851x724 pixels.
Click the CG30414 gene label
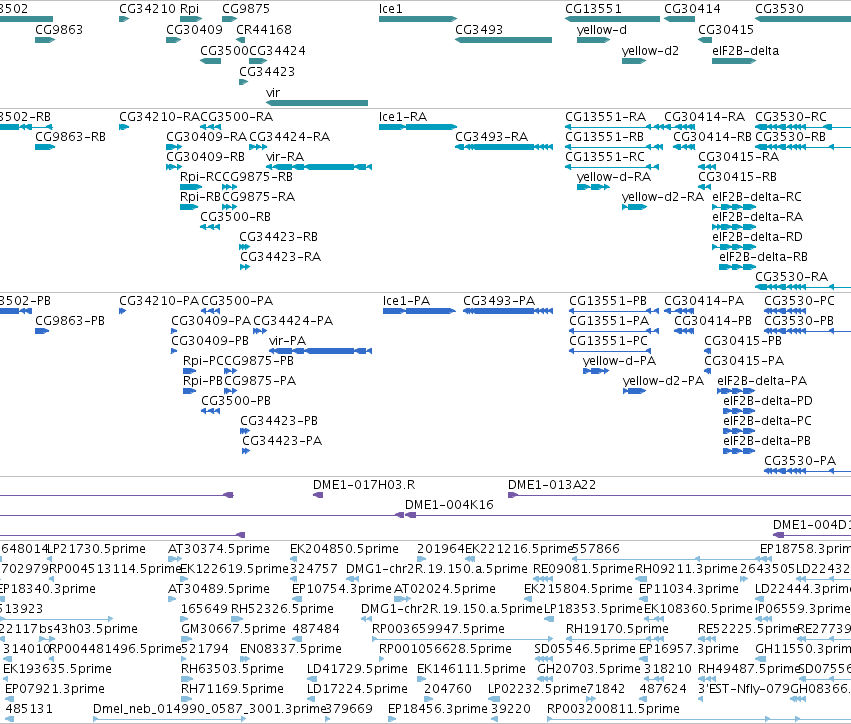(x=693, y=9)
